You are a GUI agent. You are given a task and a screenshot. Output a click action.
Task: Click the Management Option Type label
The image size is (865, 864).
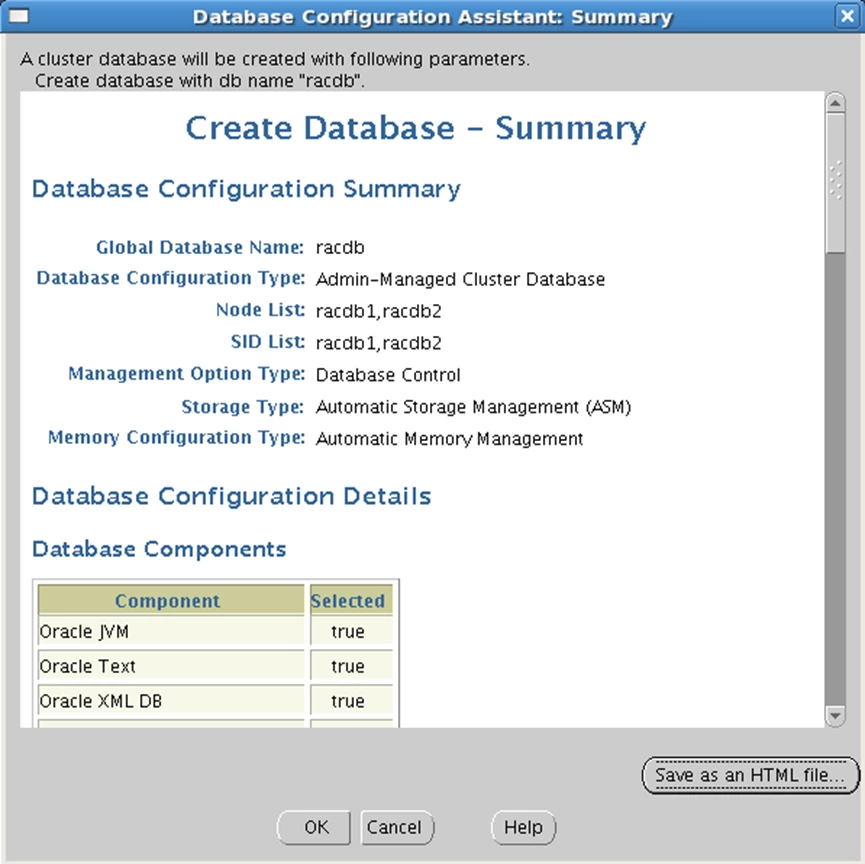pyautogui.click(x=186, y=374)
